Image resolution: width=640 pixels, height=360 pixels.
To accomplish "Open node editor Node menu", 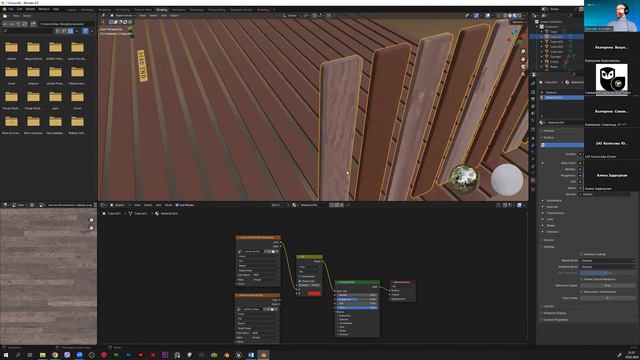I will pos(168,205).
